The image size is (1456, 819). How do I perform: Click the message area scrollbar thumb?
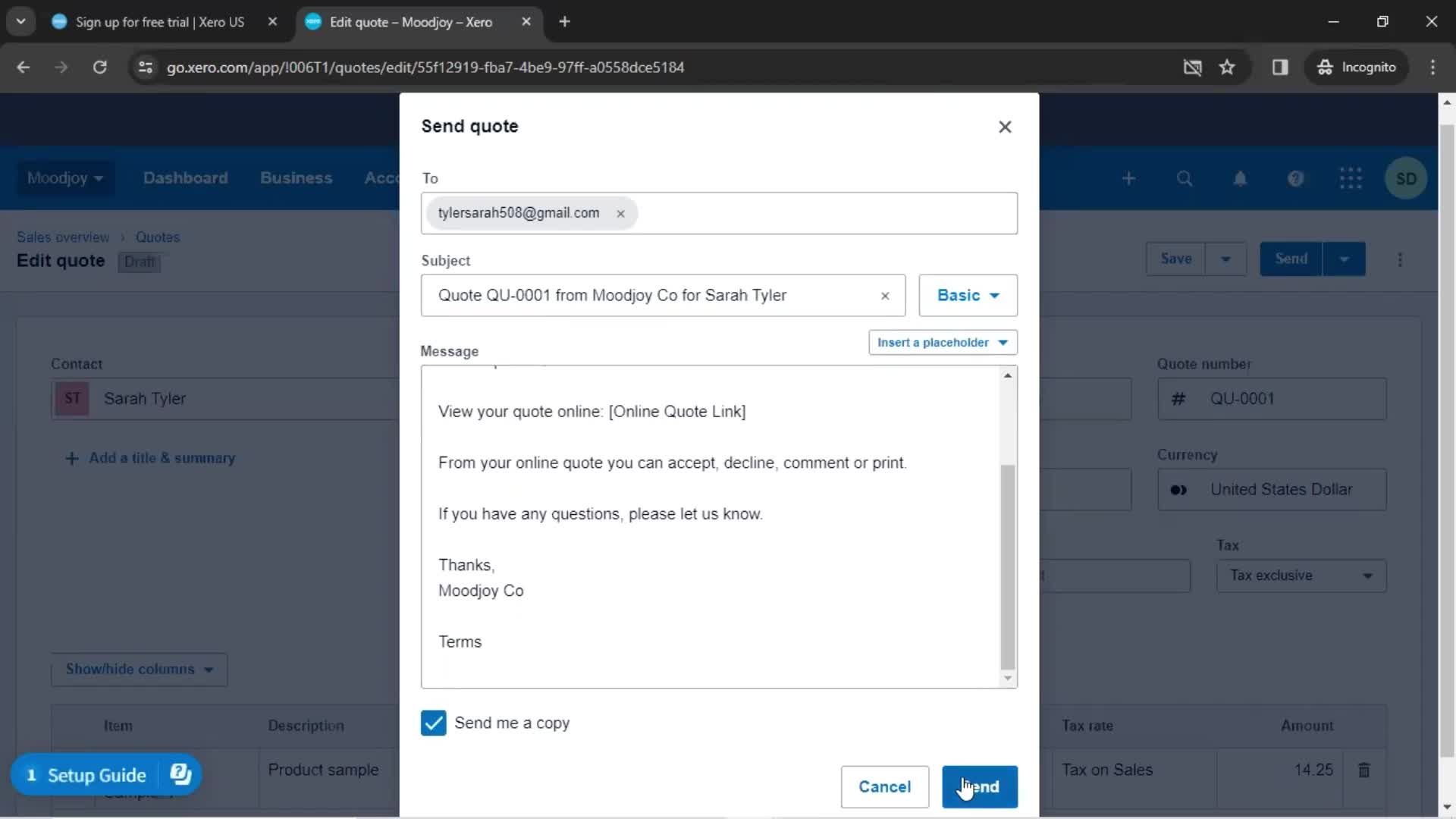click(x=1008, y=566)
